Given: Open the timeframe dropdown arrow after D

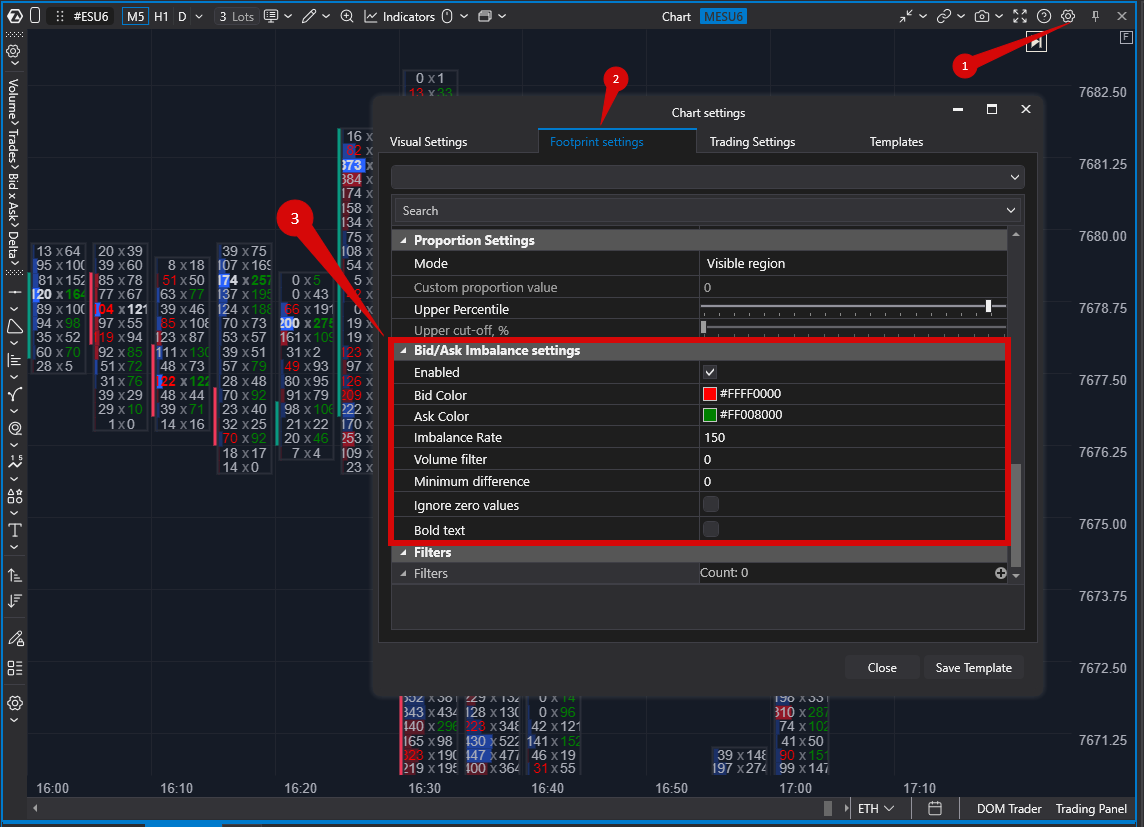Looking at the screenshot, I should 198,16.
